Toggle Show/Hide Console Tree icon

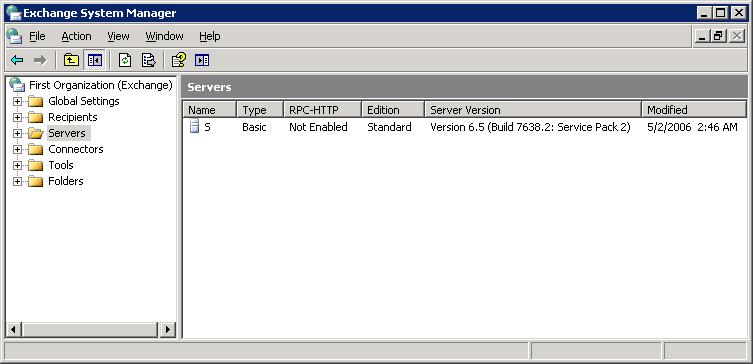(95, 60)
